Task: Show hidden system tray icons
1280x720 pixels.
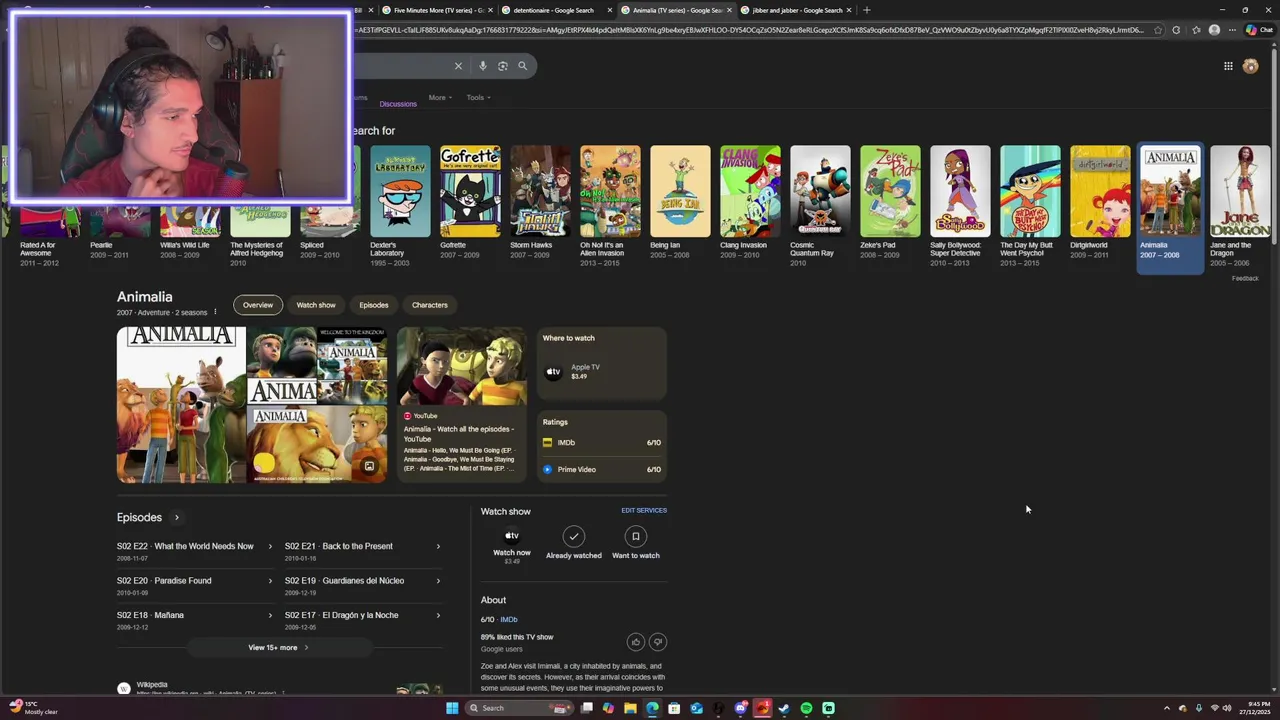Action: coord(1166,708)
